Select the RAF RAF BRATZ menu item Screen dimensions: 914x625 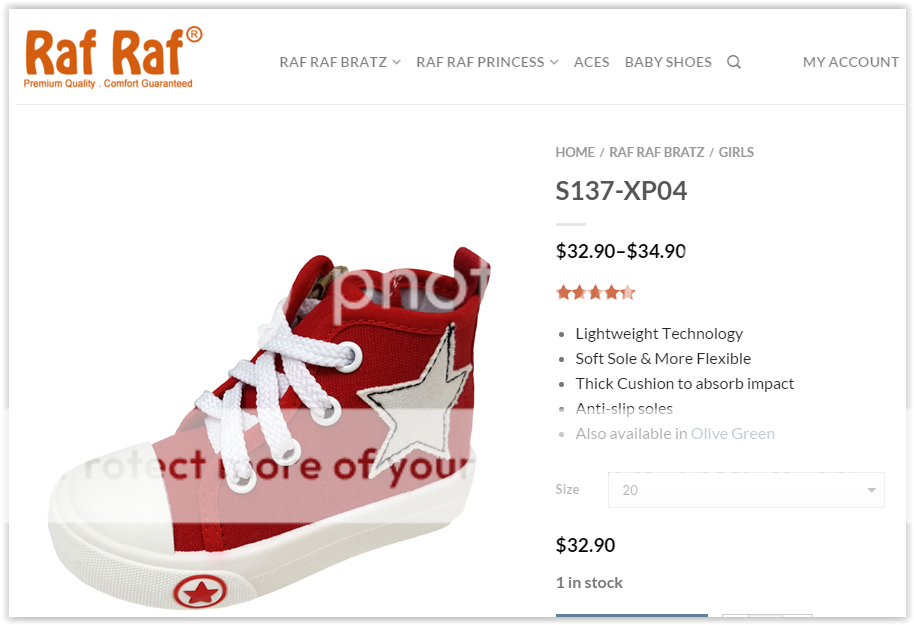pyautogui.click(x=333, y=62)
